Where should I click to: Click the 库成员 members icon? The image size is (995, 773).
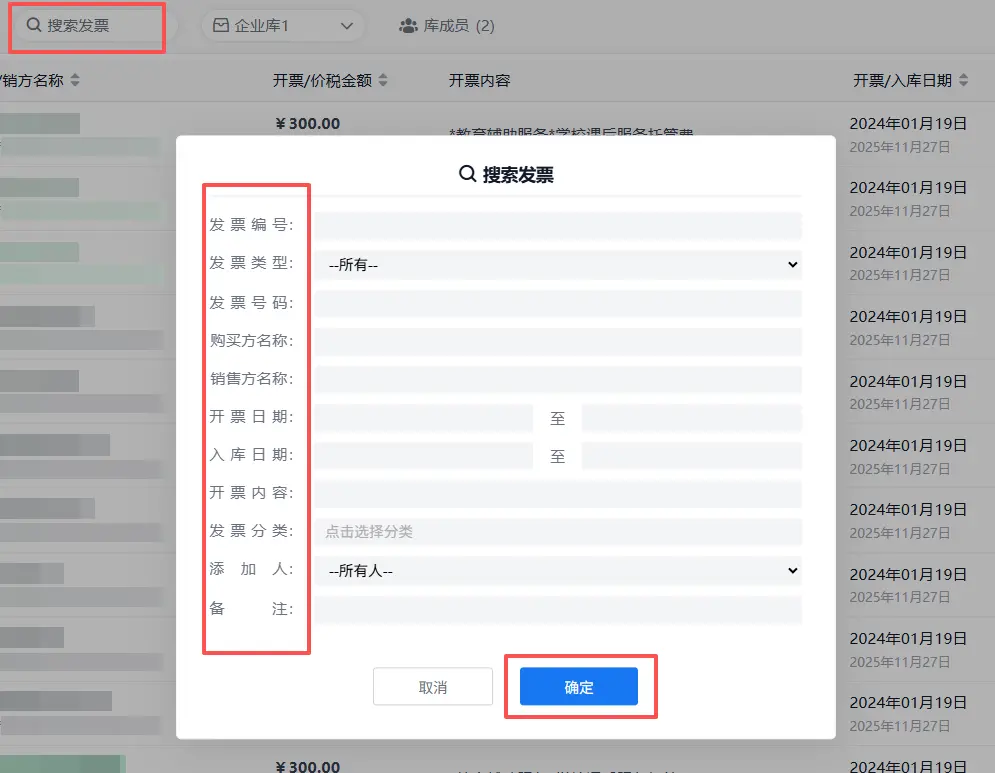click(408, 26)
